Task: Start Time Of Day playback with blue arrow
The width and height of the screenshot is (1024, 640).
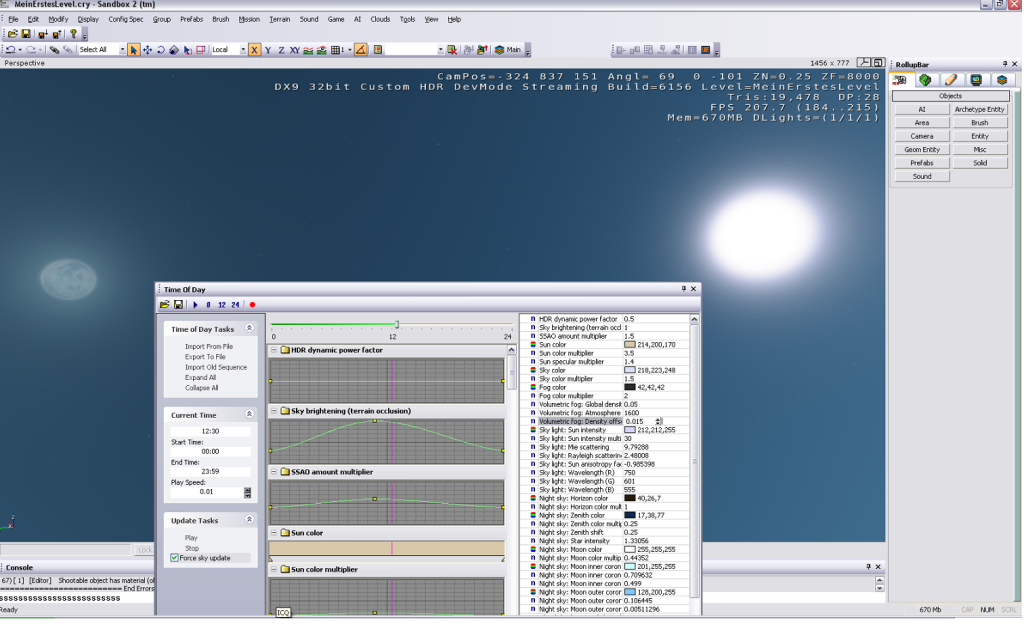Action: 195,305
